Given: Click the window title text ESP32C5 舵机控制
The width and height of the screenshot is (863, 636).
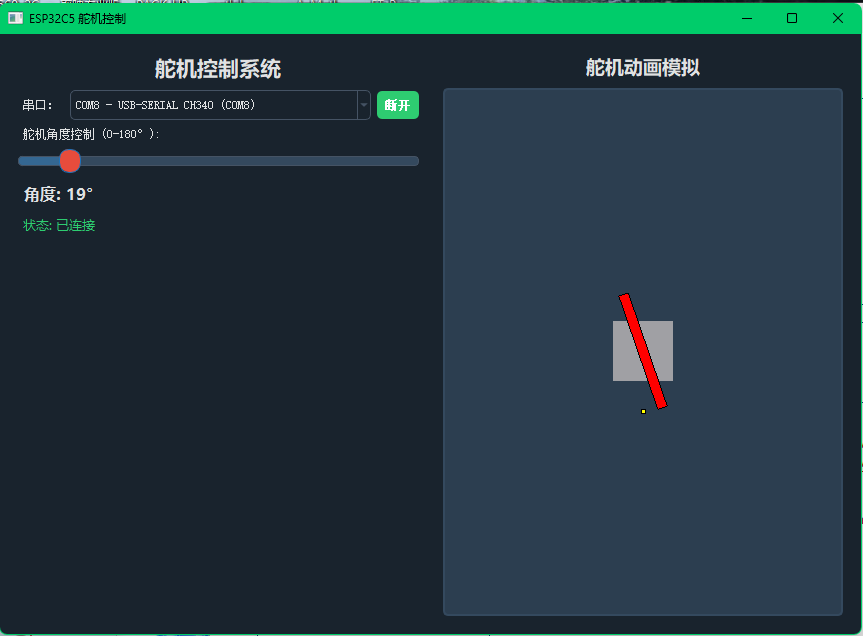Looking at the screenshot, I should pos(78,19).
